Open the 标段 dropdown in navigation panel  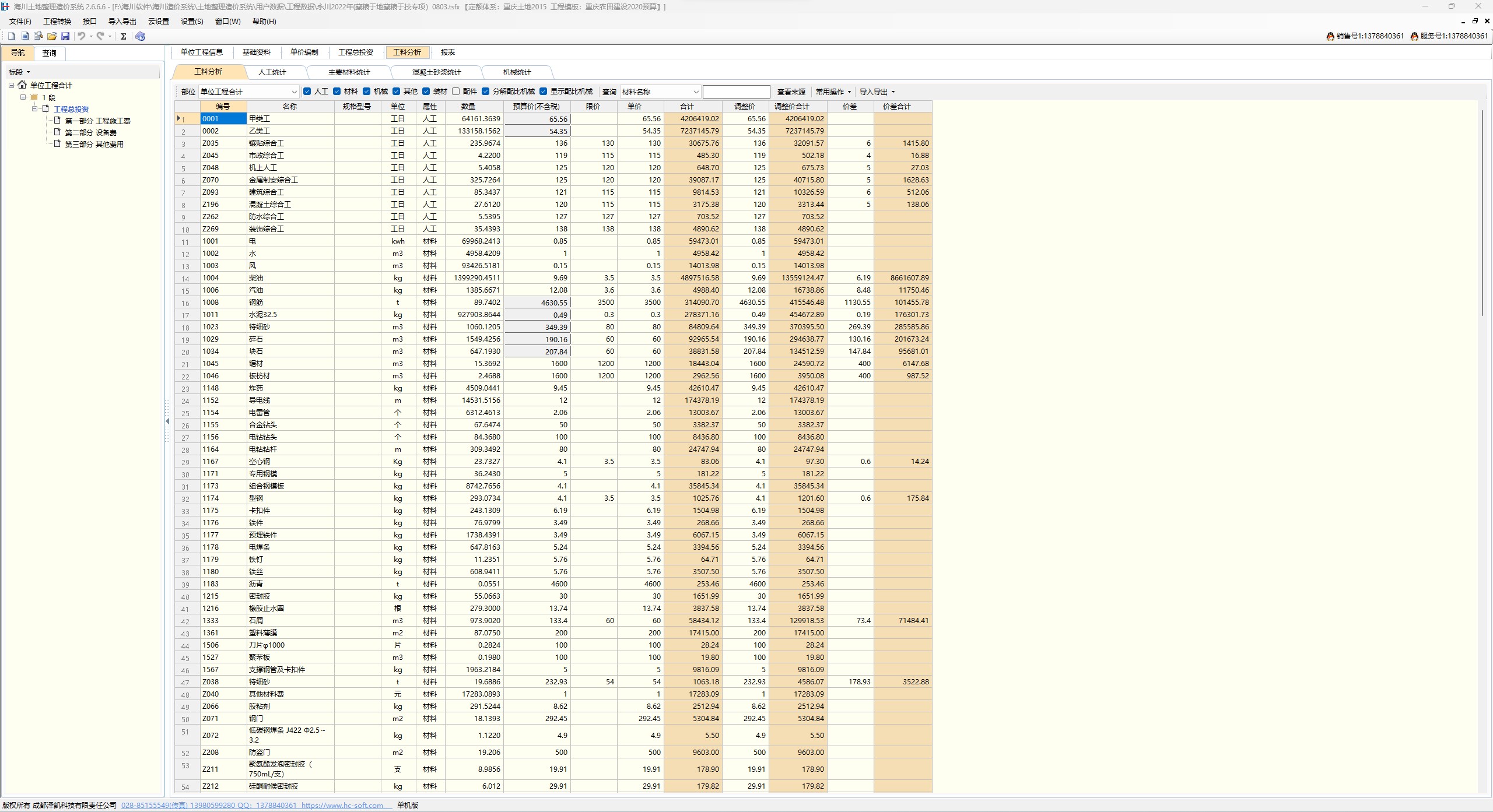point(19,72)
